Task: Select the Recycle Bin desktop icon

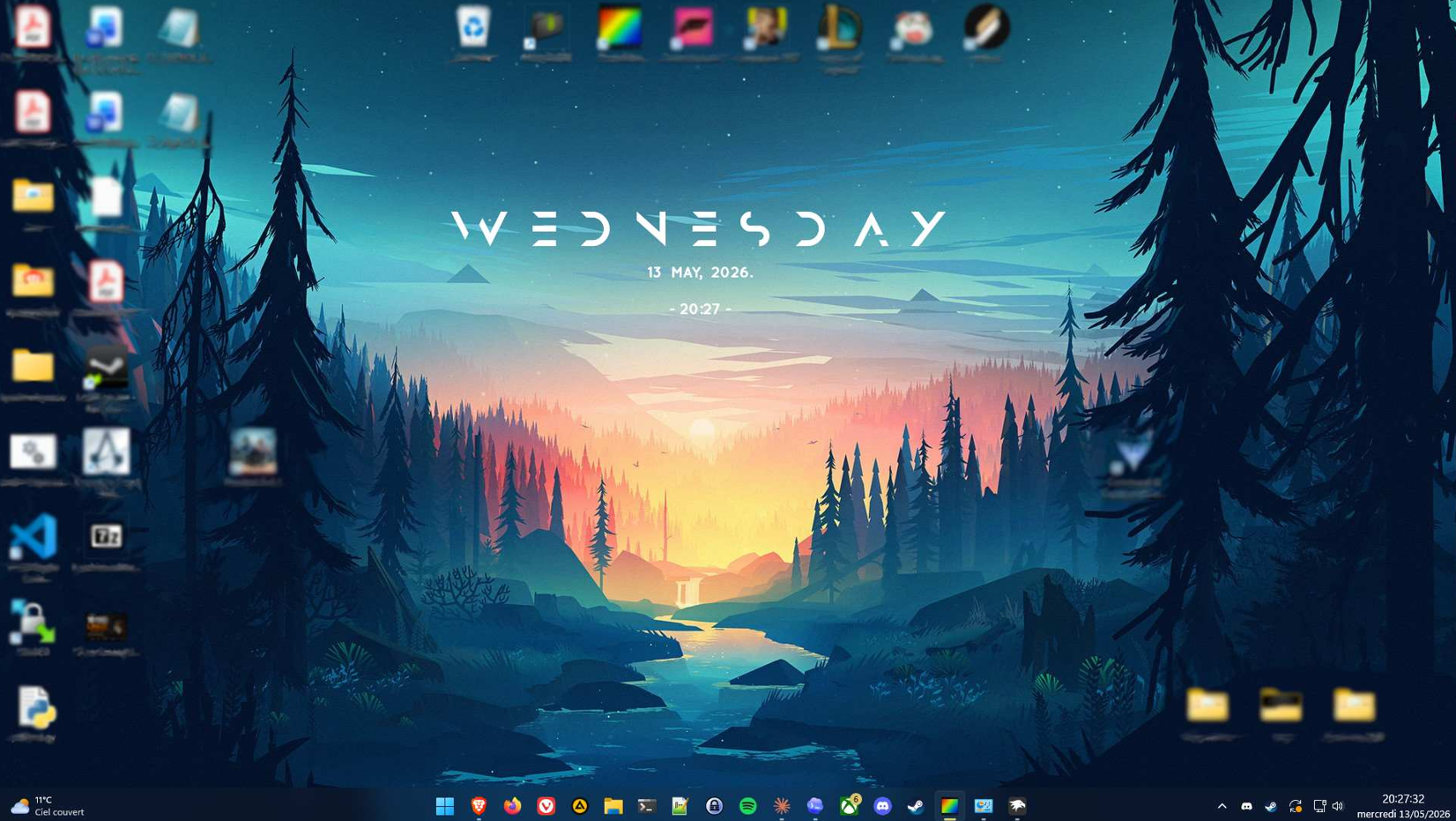Action: (473, 34)
